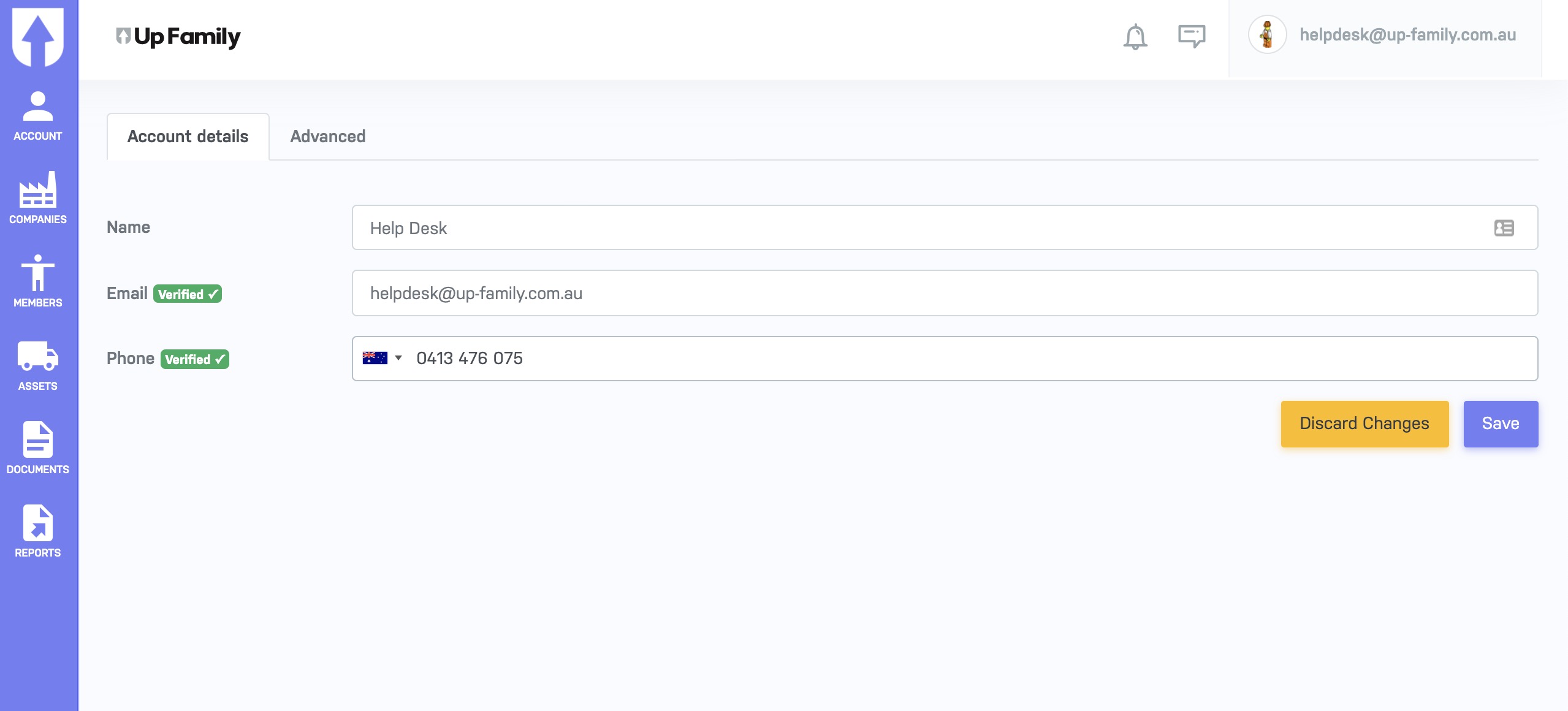The width and height of the screenshot is (1568, 711).
Task: Click the Save button
Action: (1500, 424)
